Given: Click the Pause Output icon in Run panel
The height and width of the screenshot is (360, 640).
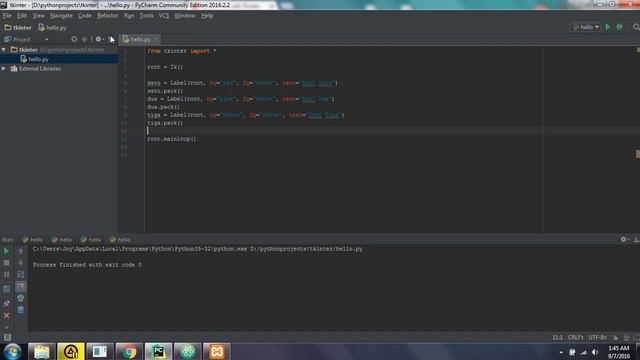Looking at the screenshot, I should click(7, 275).
